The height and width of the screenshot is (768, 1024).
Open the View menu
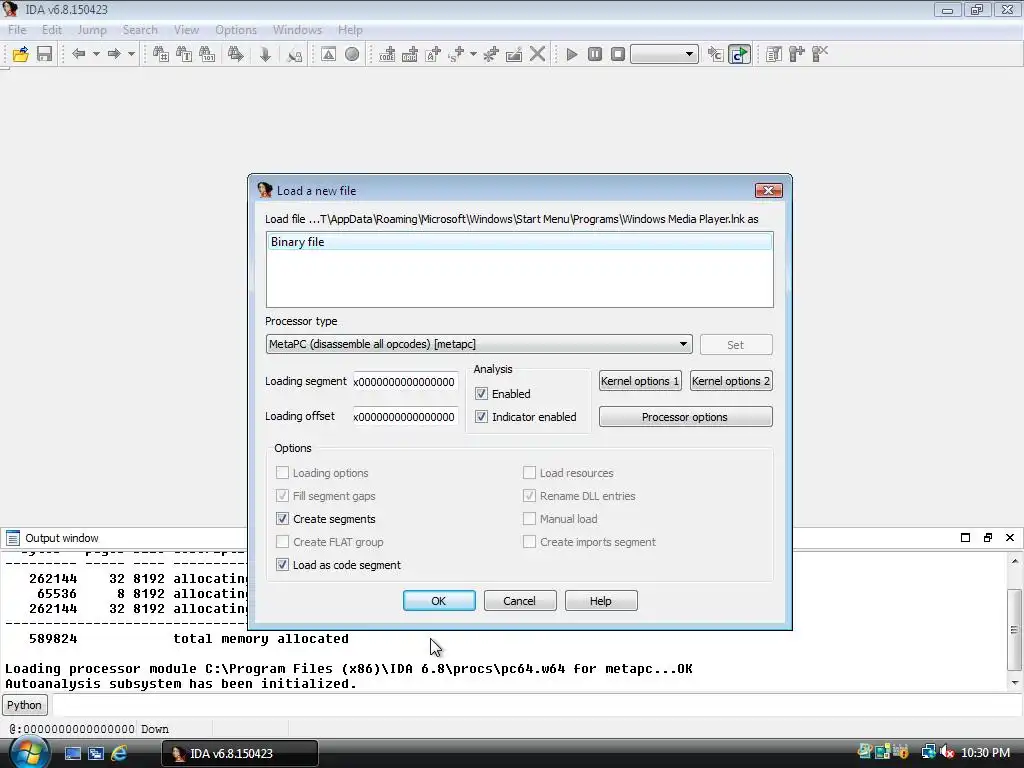(186, 30)
